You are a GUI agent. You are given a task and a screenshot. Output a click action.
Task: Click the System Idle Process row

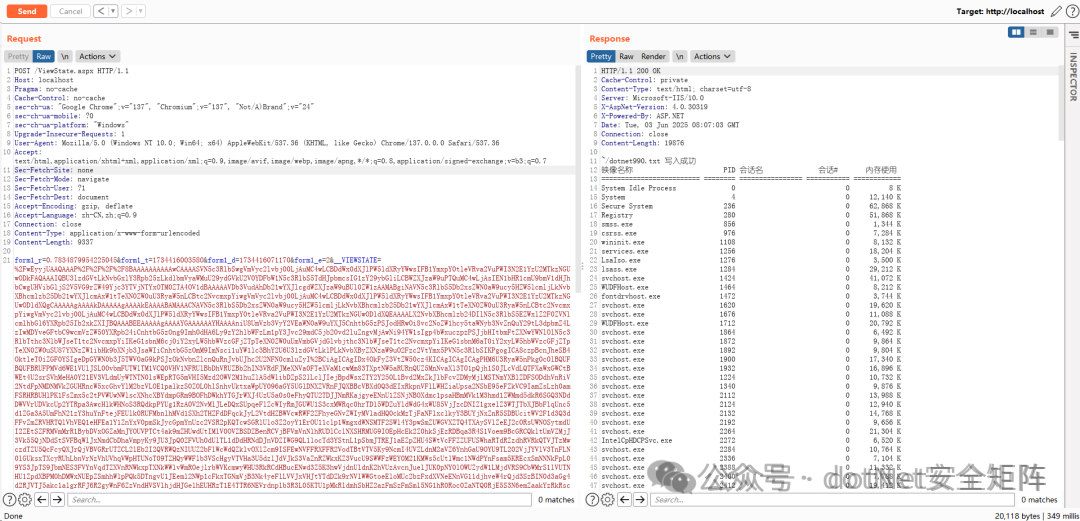751,187
